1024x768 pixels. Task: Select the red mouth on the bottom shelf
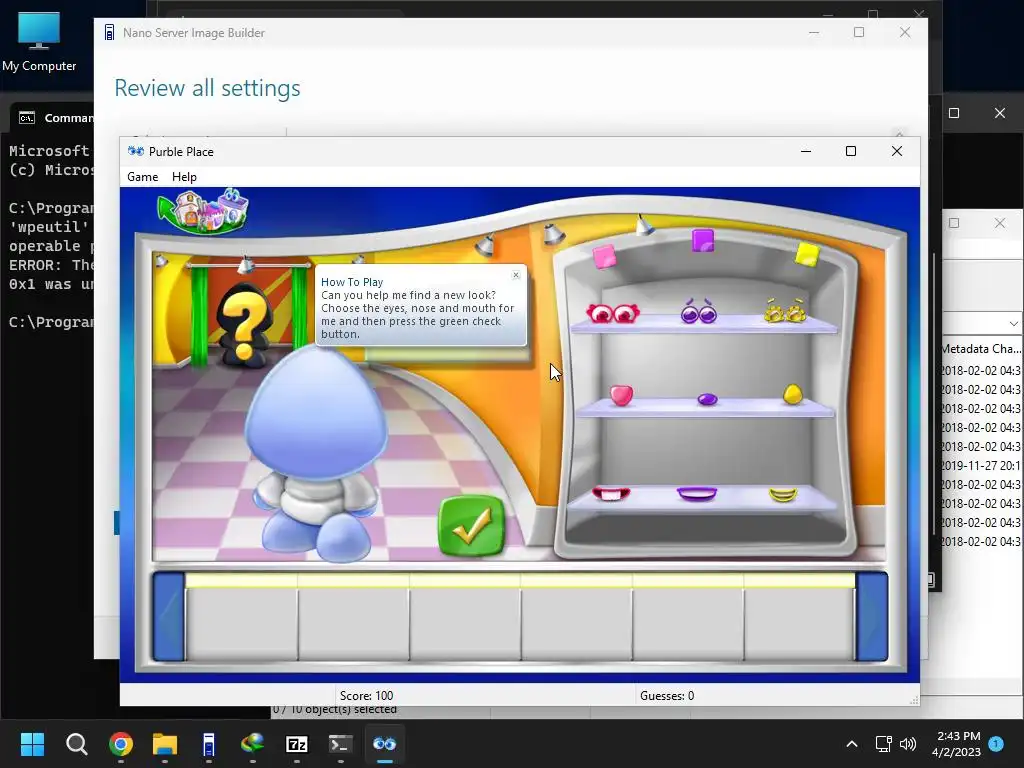[x=611, y=493]
